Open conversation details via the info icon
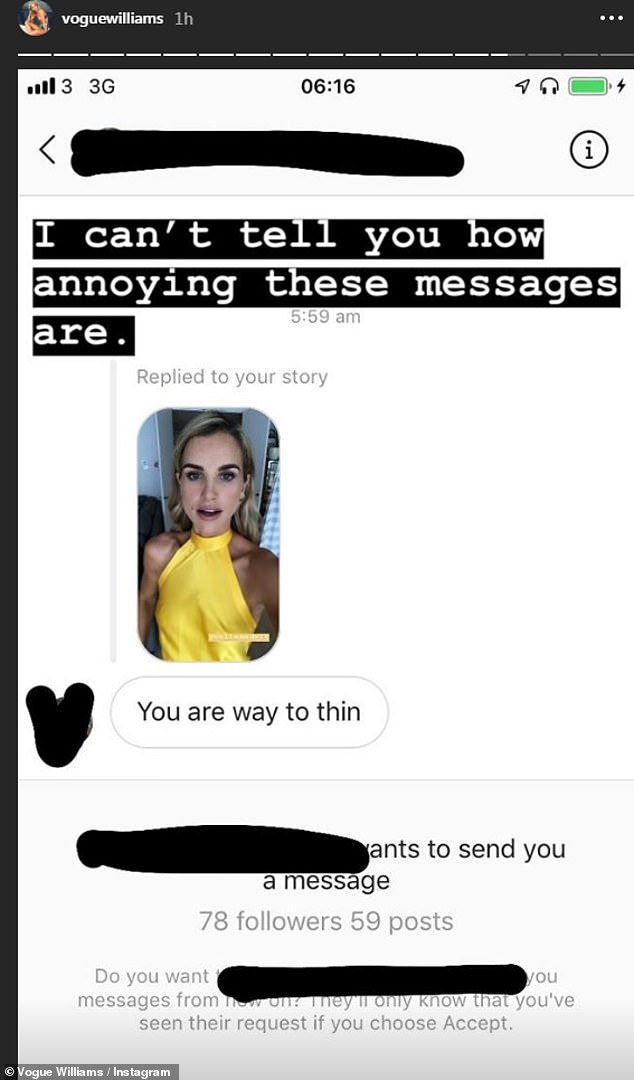 pos(589,149)
